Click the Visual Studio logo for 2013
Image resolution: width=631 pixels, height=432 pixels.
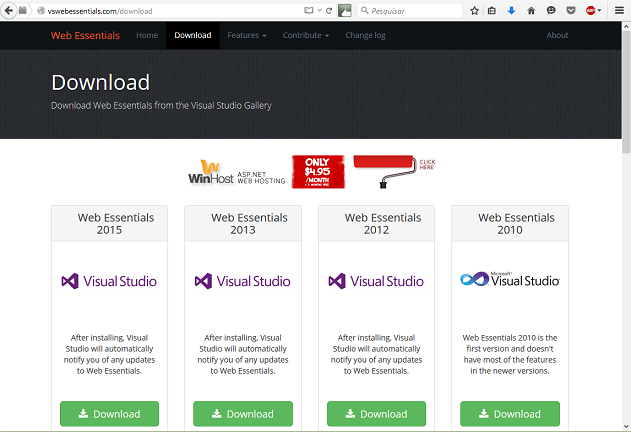(243, 281)
